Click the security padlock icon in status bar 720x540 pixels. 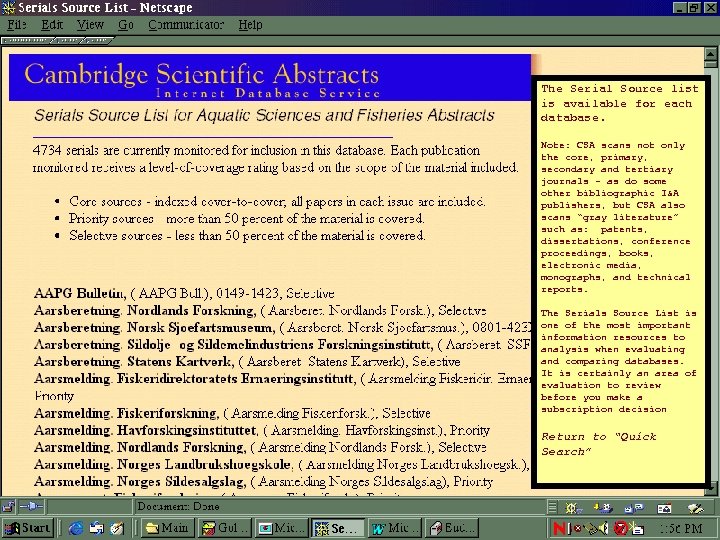pyautogui.click(x=8, y=507)
